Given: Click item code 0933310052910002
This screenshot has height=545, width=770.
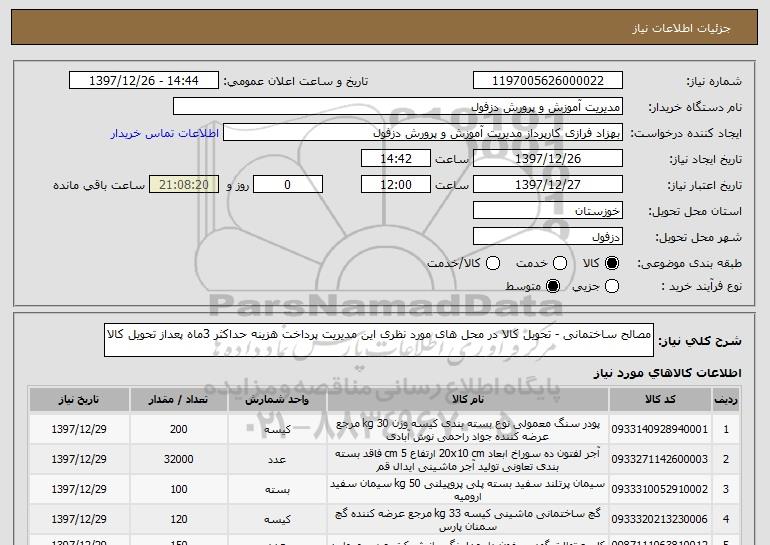Looking at the screenshot, I should click(660, 489).
